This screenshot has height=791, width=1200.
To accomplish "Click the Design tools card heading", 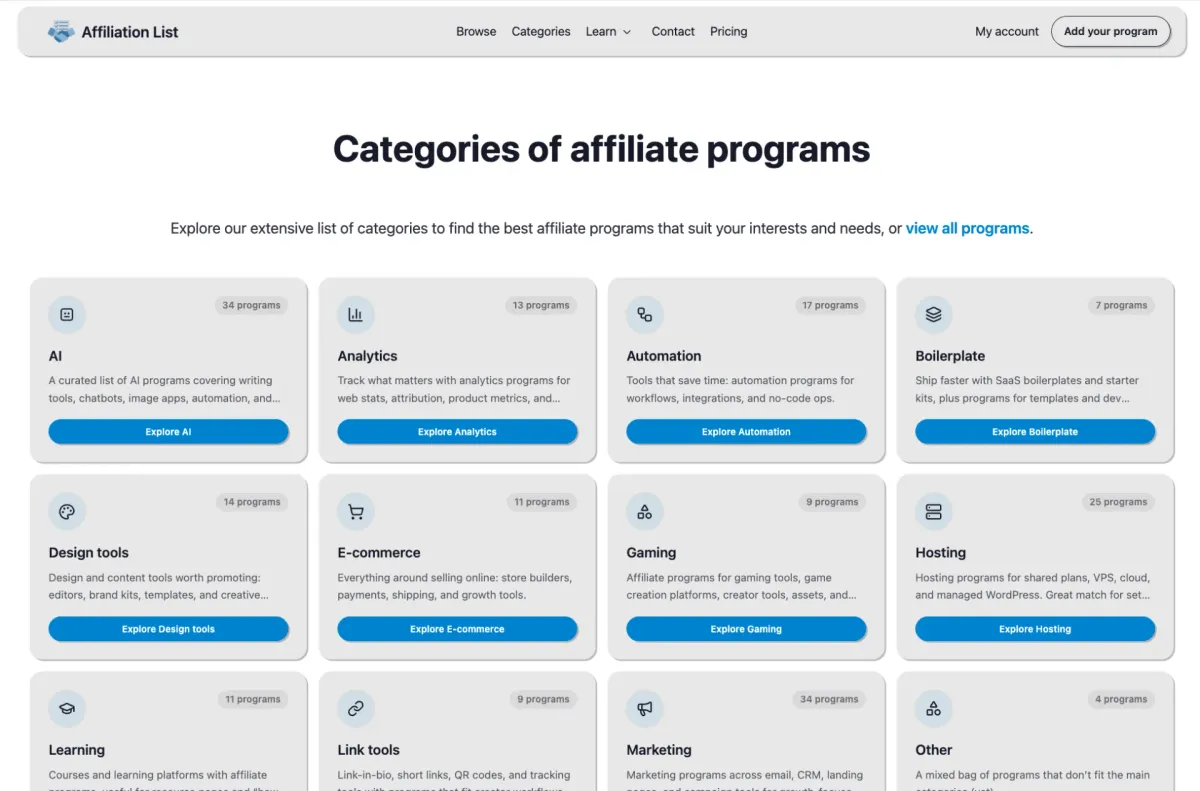I will [x=89, y=553].
